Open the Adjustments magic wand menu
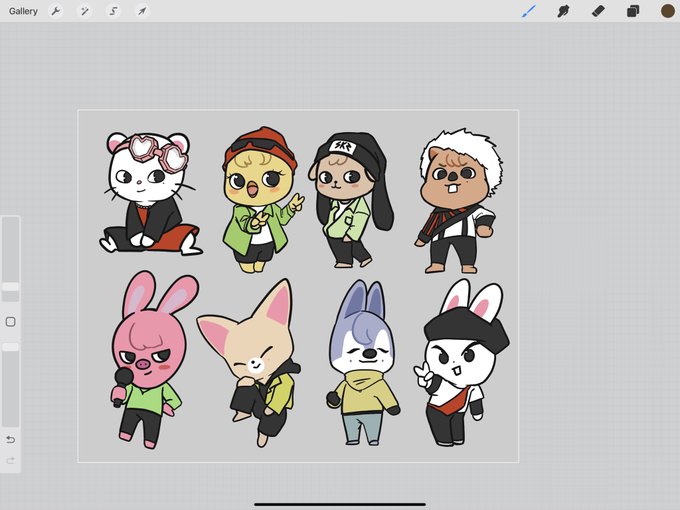The height and width of the screenshot is (510, 680). pos(84,11)
